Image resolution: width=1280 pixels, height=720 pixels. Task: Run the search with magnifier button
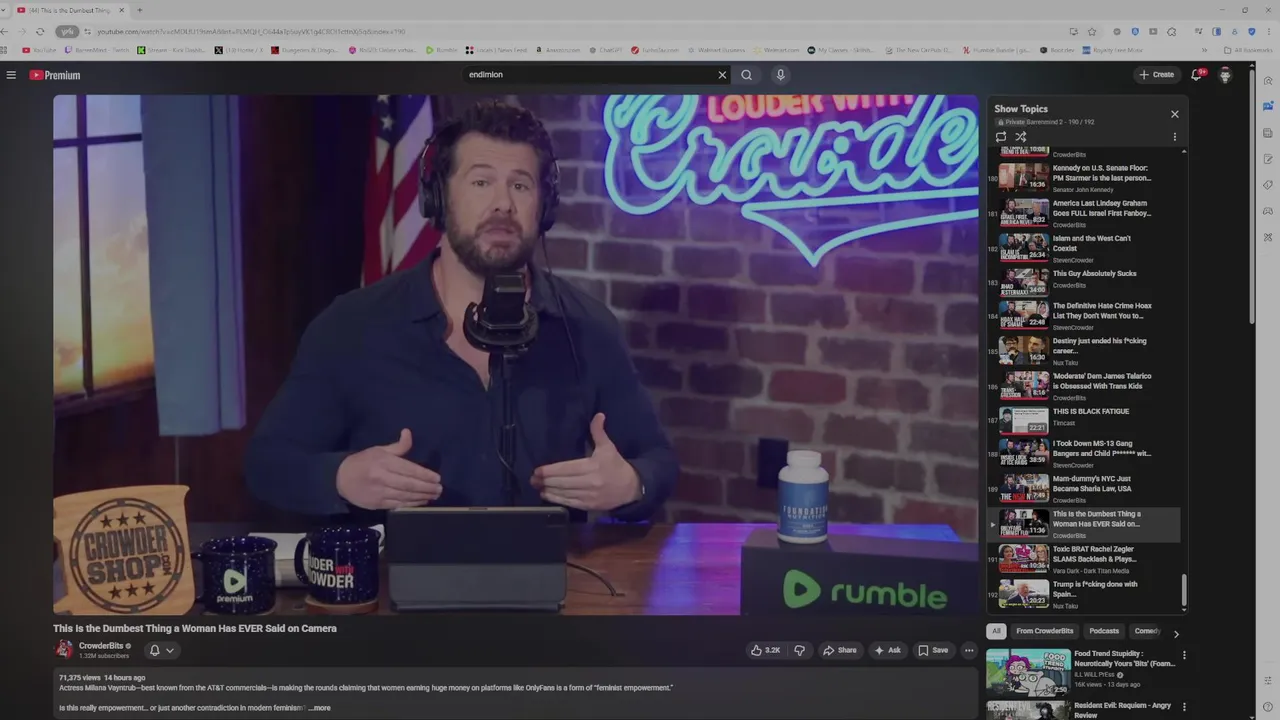point(746,75)
